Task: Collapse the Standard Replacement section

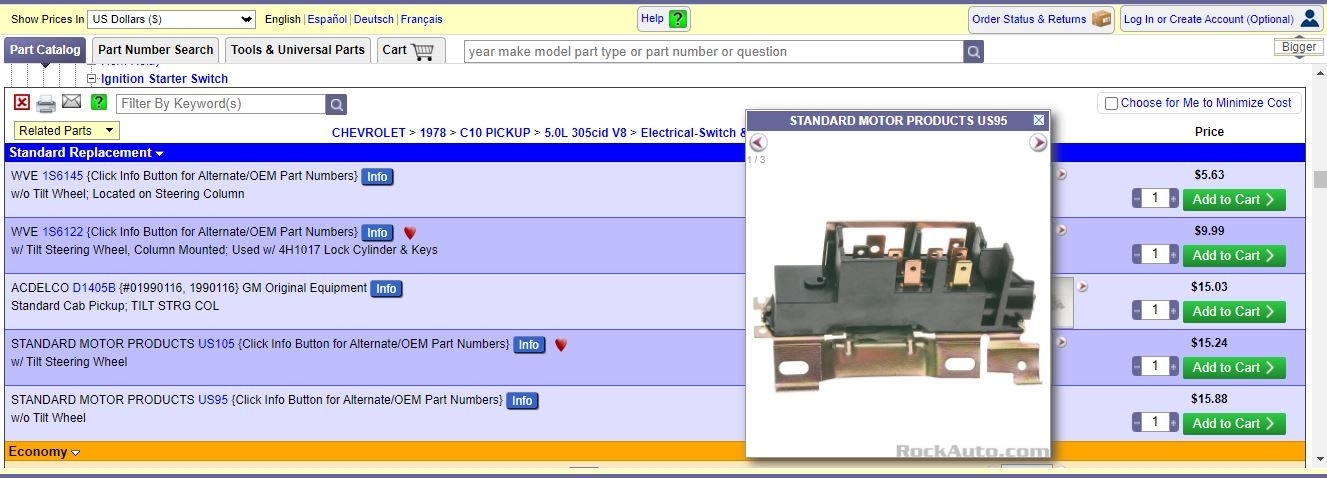Action: [x=86, y=153]
